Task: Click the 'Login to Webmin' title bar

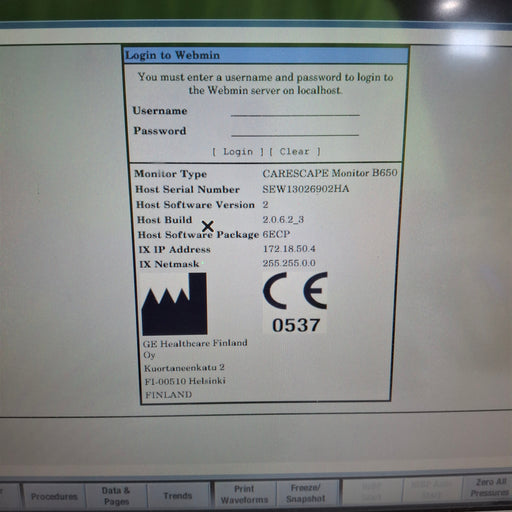Action: tap(266, 55)
